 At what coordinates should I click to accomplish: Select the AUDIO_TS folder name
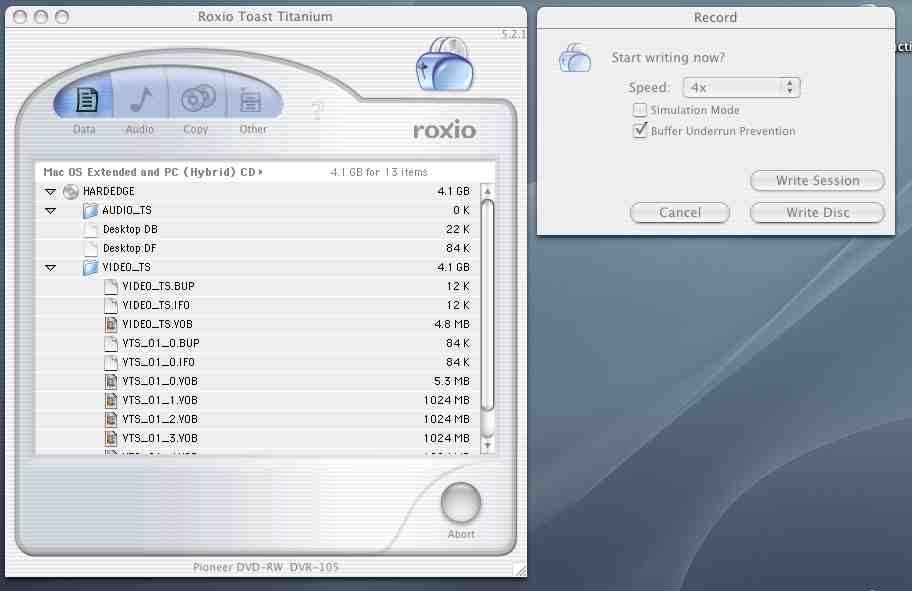coord(127,211)
